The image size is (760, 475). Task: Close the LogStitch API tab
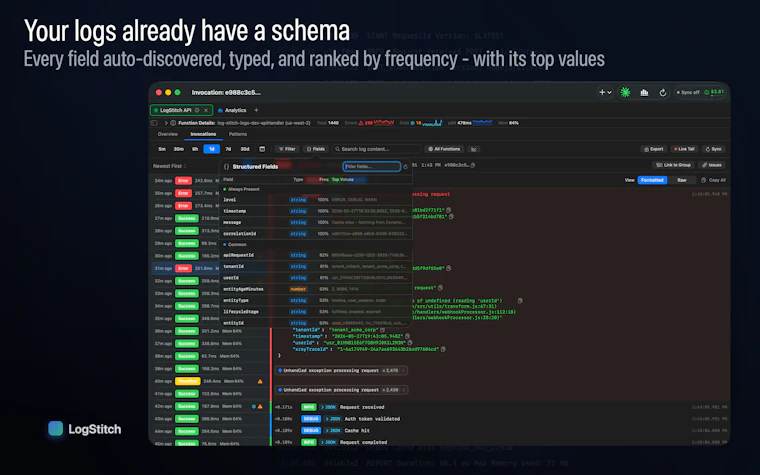pos(206,110)
